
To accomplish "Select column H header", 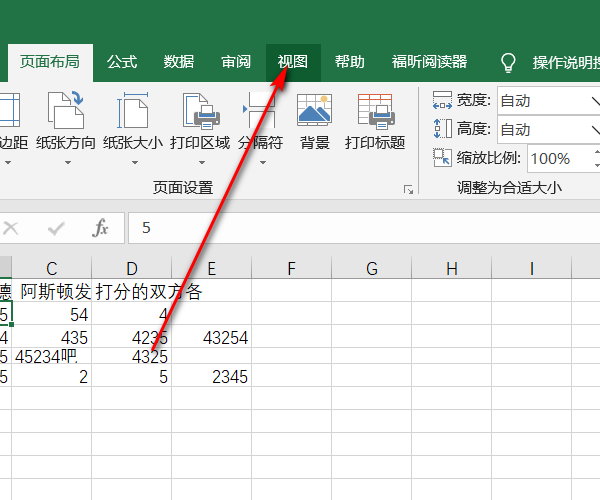I will pyautogui.click(x=452, y=268).
